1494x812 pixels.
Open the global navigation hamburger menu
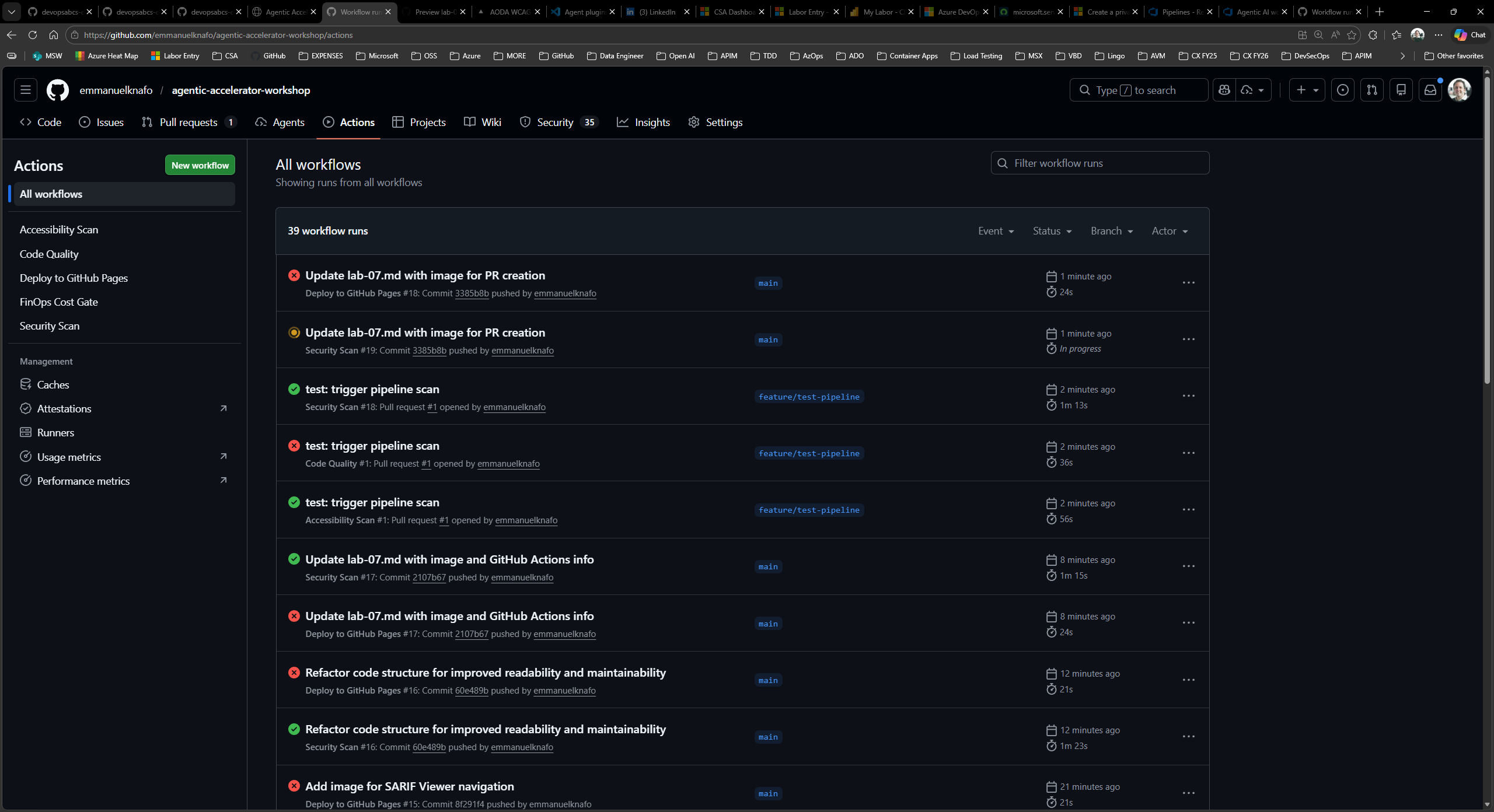[x=25, y=90]
